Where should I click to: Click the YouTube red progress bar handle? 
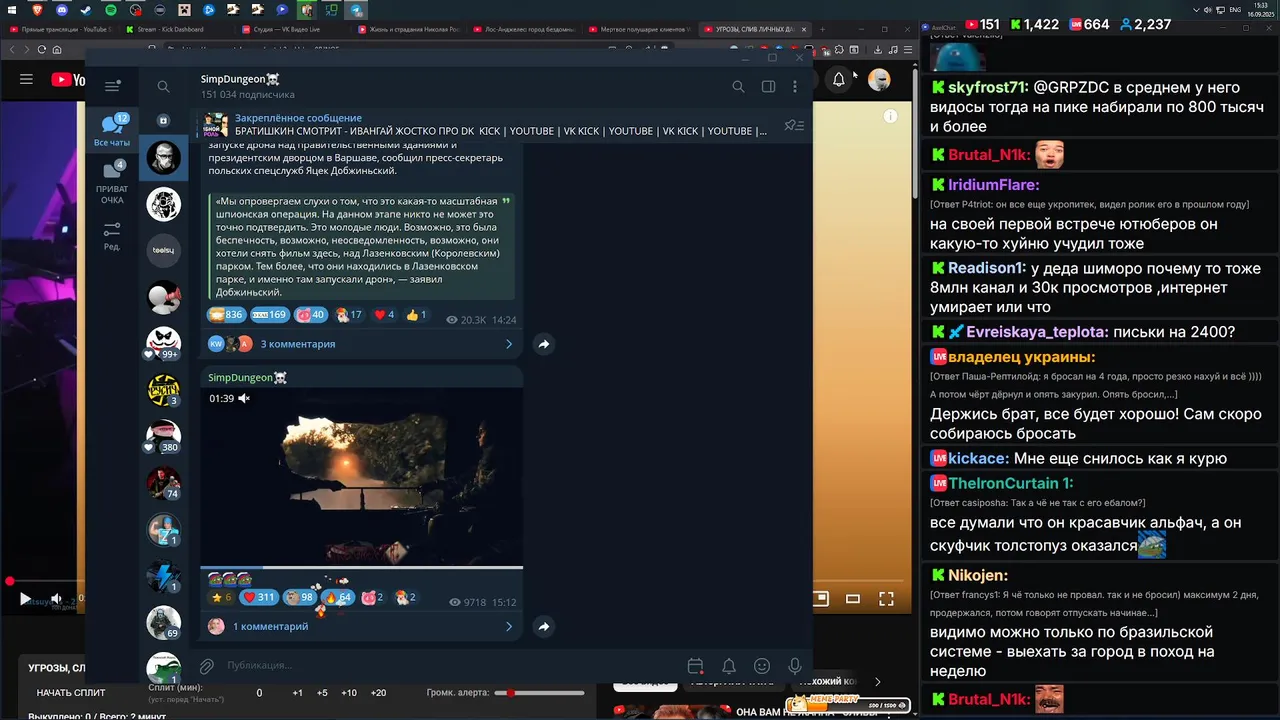9,581
